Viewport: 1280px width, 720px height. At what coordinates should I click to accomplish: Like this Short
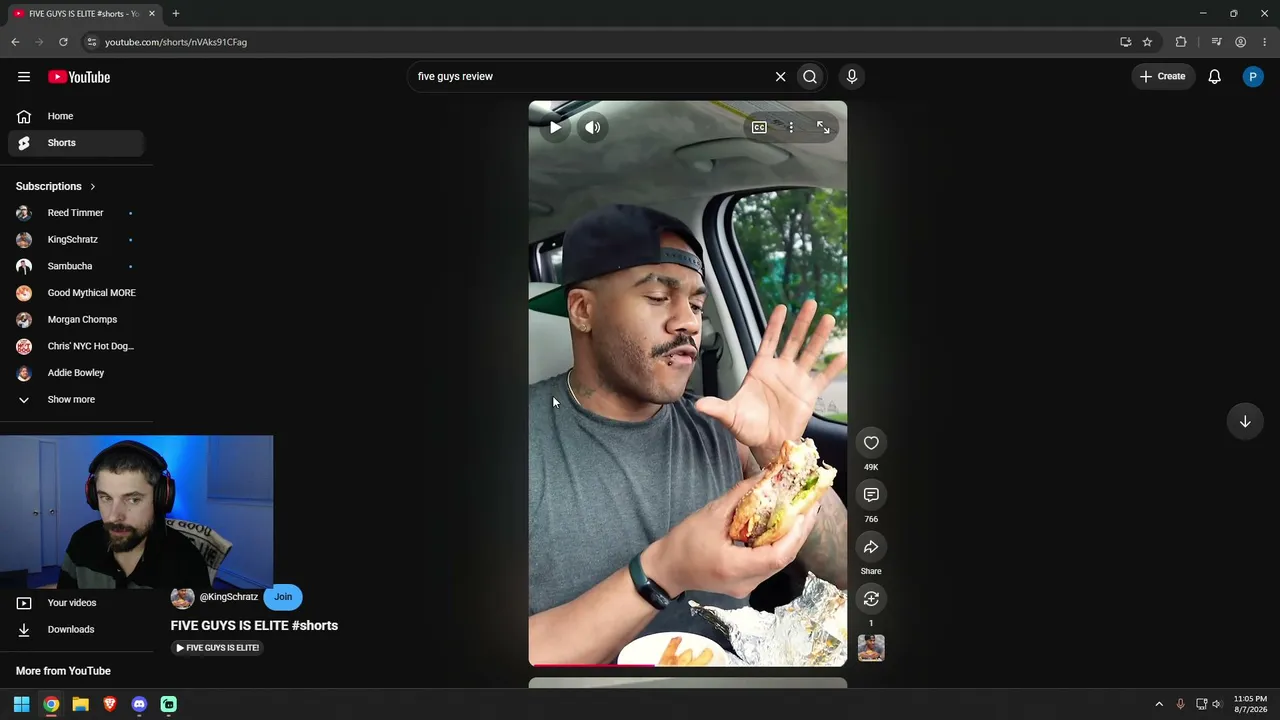click(x=871, y=443)
